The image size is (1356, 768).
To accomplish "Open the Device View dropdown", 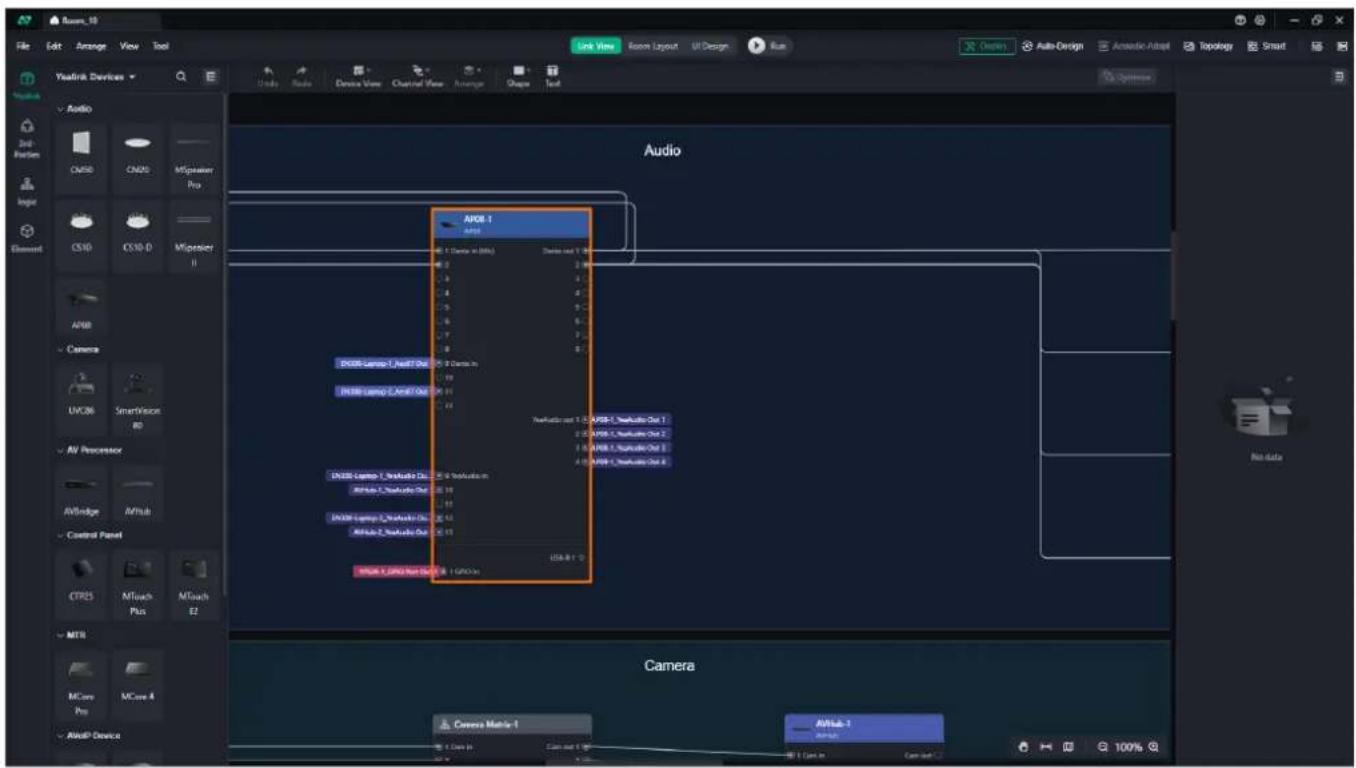I will [357, 76].
